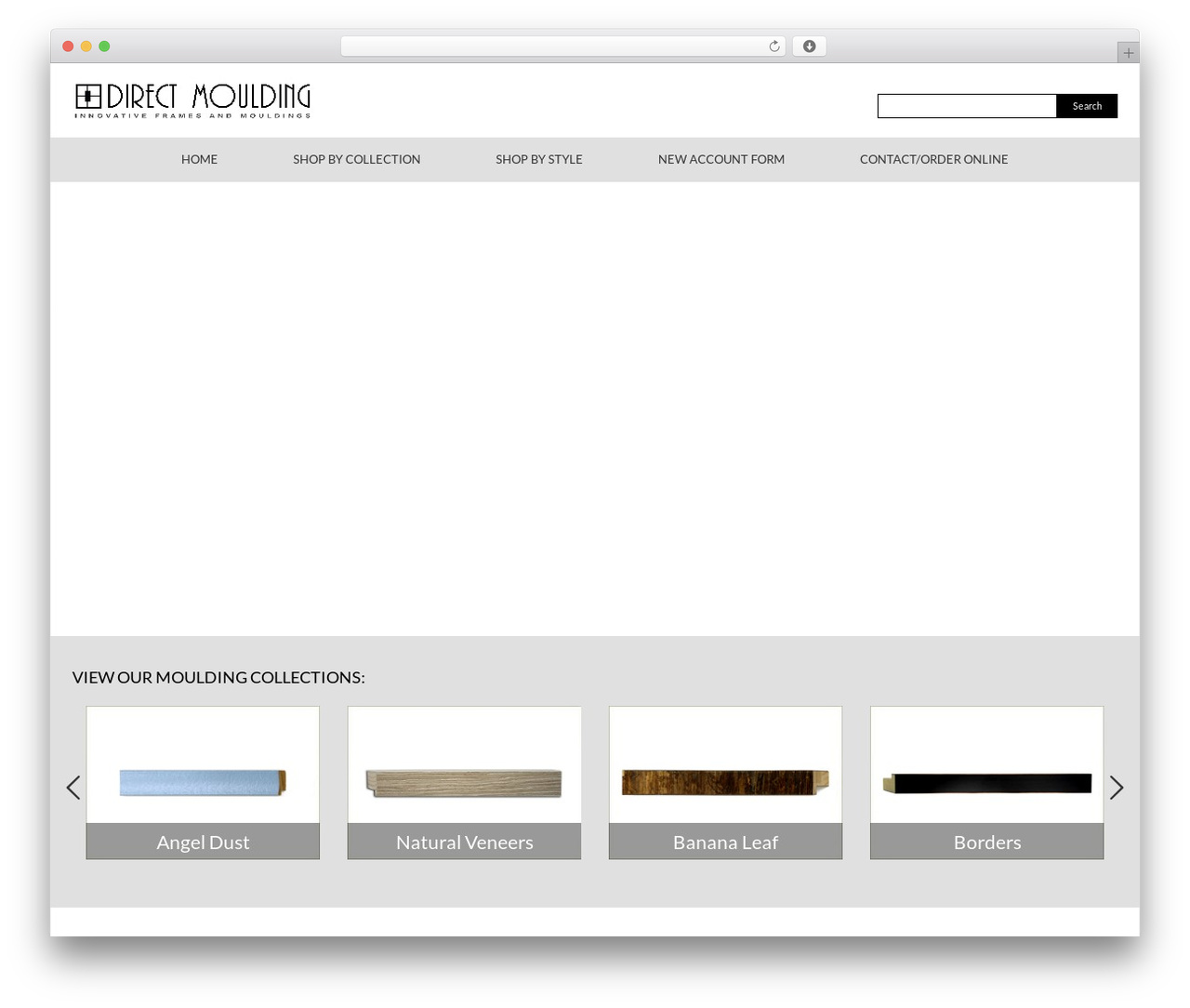Open the Home menu item

[199, 160]
